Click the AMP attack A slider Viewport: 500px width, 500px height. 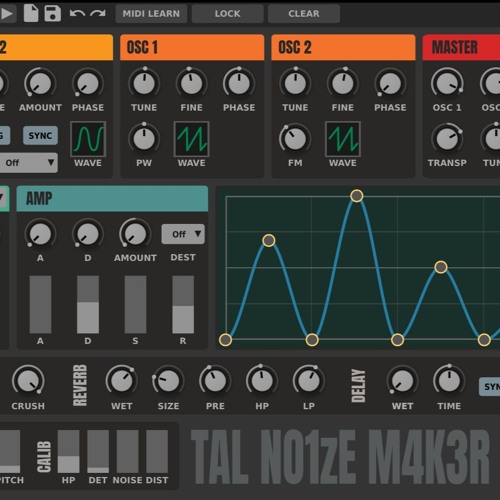pos(40,304)
